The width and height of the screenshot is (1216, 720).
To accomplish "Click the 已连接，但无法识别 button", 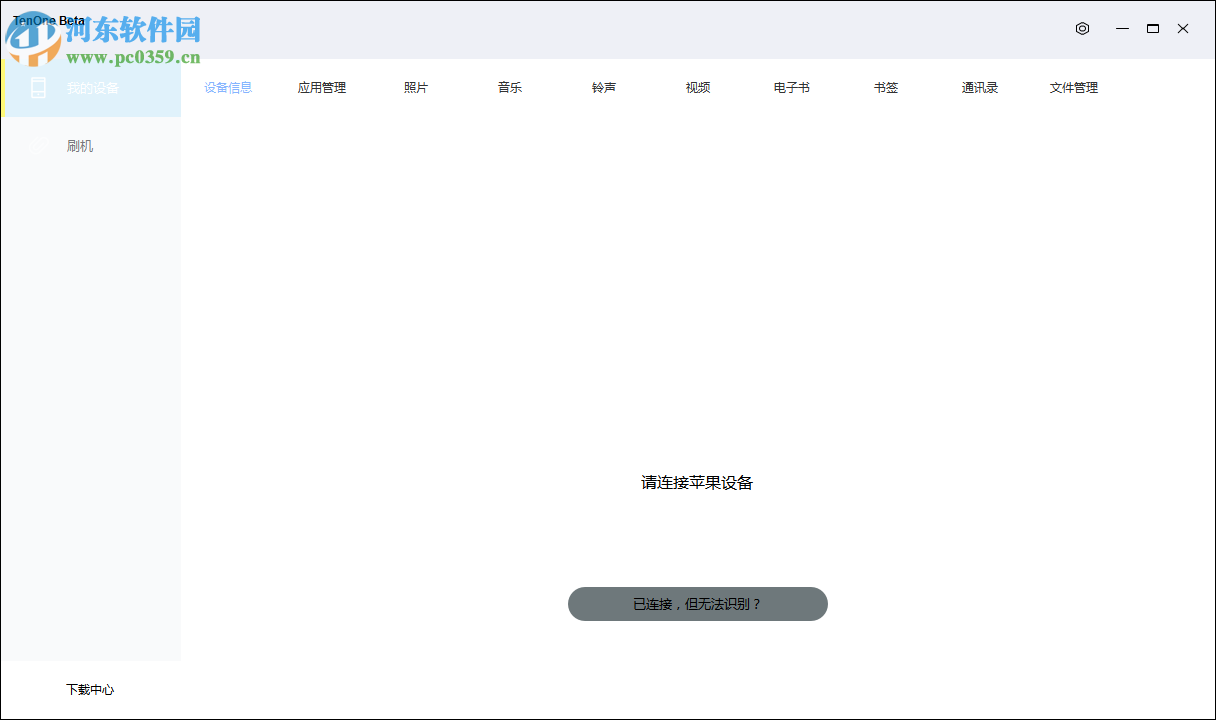I will point(697,604).
